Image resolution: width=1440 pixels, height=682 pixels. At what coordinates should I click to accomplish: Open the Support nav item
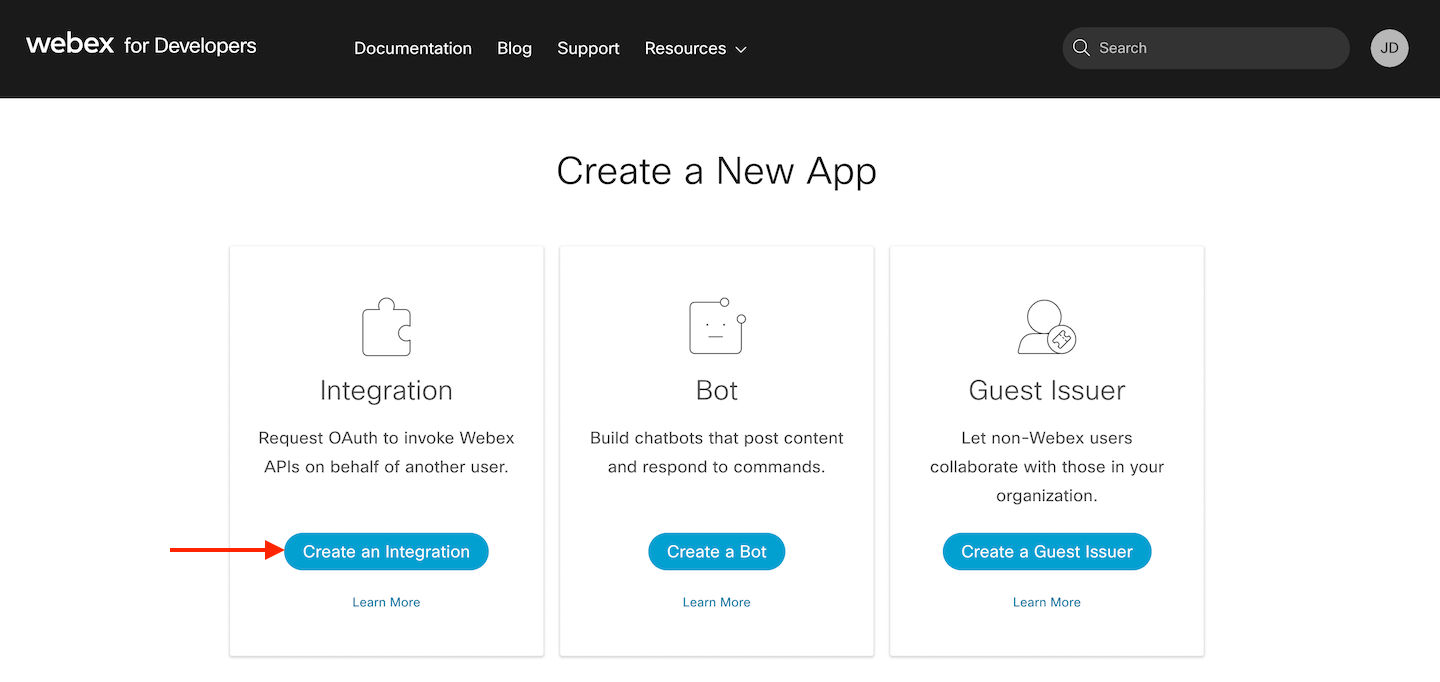588,48
